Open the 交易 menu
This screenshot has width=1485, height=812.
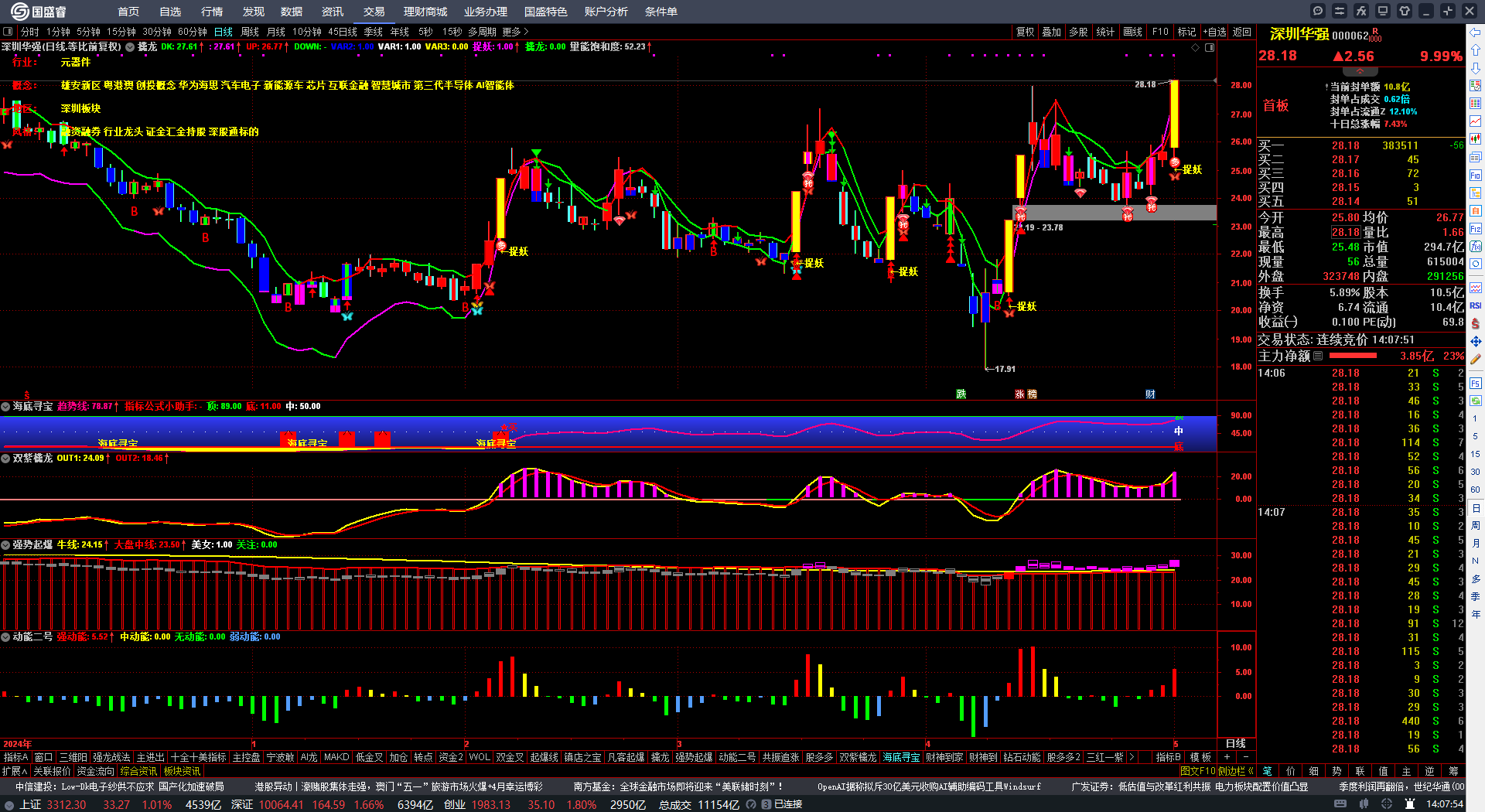(374, 12)
